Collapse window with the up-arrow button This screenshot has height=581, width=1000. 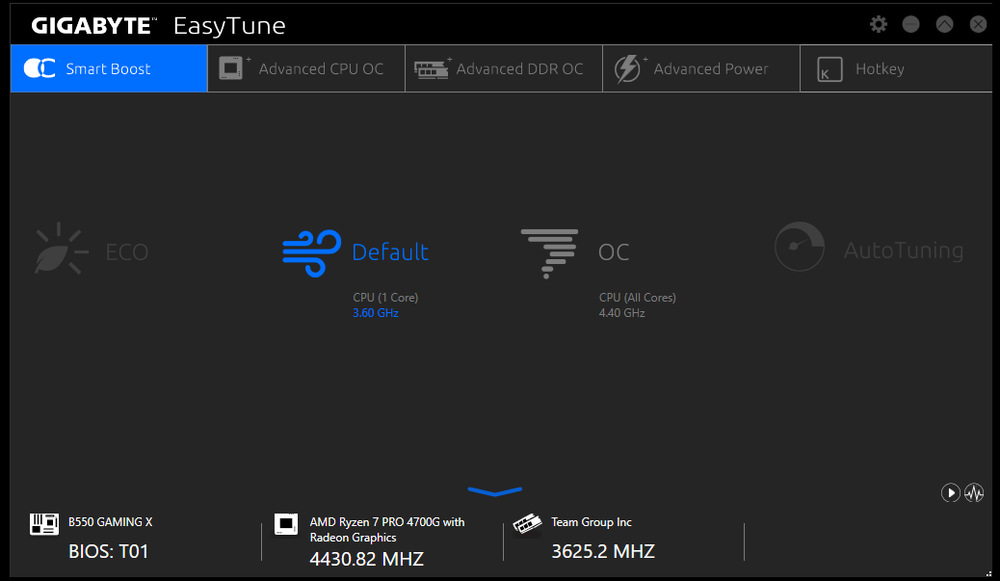coord(944,24)
